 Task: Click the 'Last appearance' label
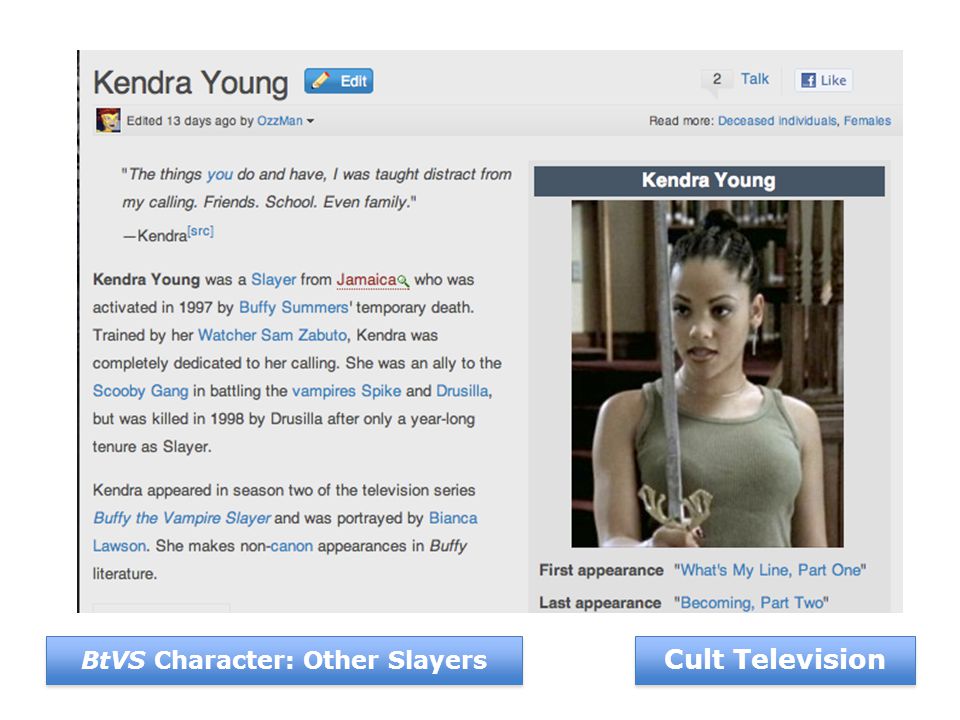click(x=600, y=603)
